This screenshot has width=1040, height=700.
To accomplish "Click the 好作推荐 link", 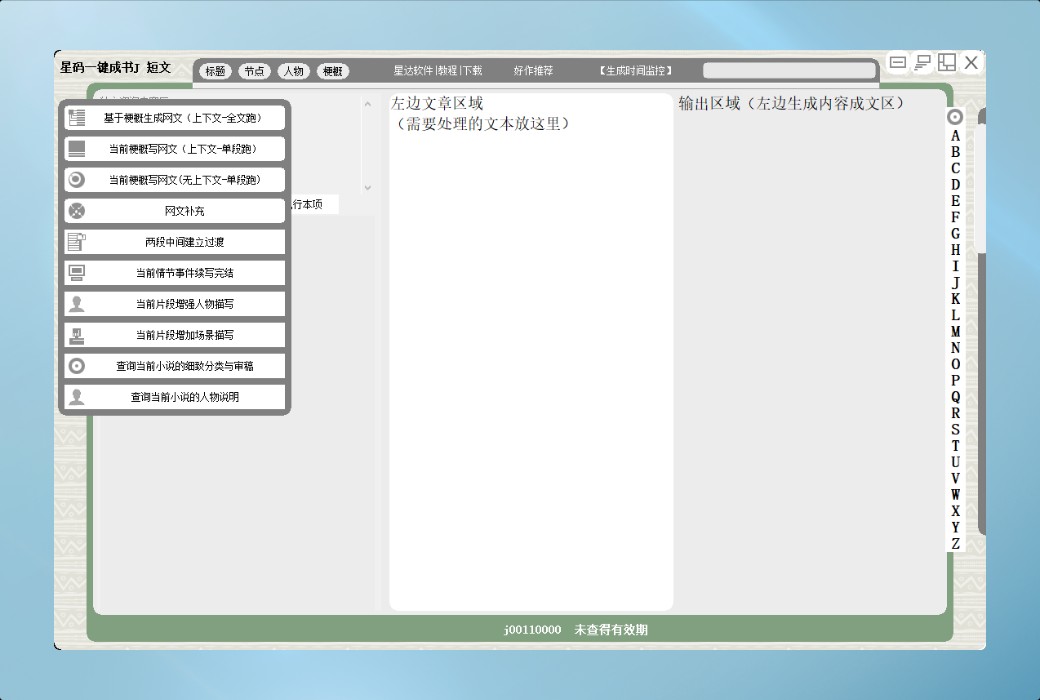I will (533, 71).
